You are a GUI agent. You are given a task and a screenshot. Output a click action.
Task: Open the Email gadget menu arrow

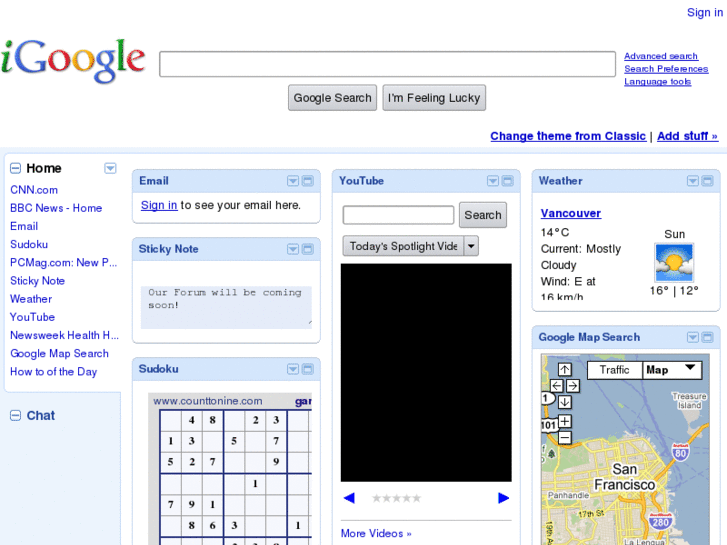[x=293, y=181]
